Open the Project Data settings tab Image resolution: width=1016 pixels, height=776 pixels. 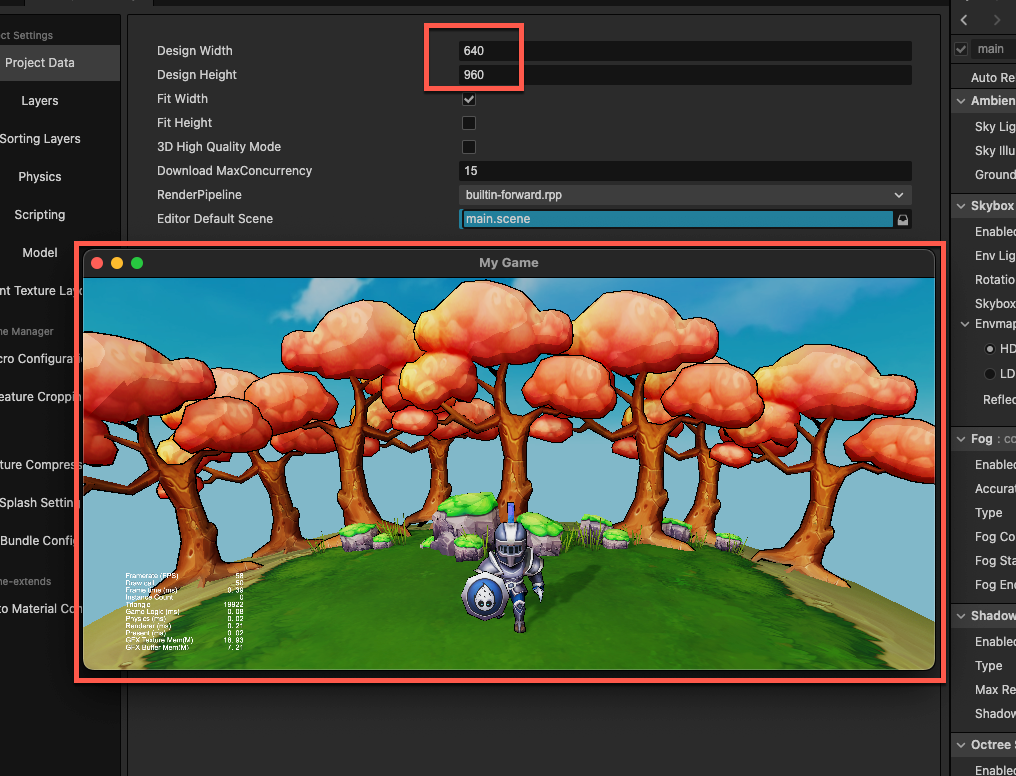tap(40, 63)
